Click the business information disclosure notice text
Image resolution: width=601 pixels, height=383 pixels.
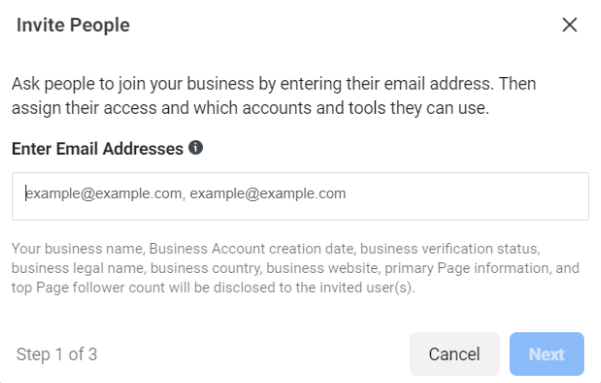pyautogui.click(x=295, y=268)
